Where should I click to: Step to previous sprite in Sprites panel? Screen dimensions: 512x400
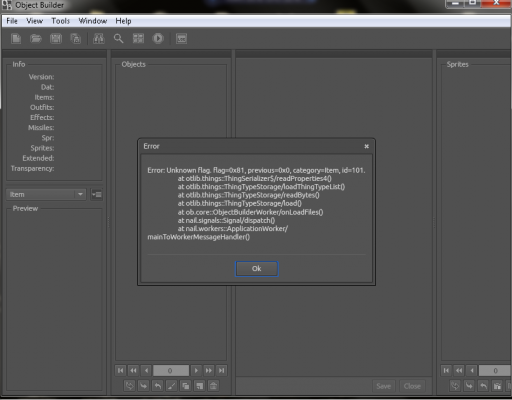click(x=472, y=370)
